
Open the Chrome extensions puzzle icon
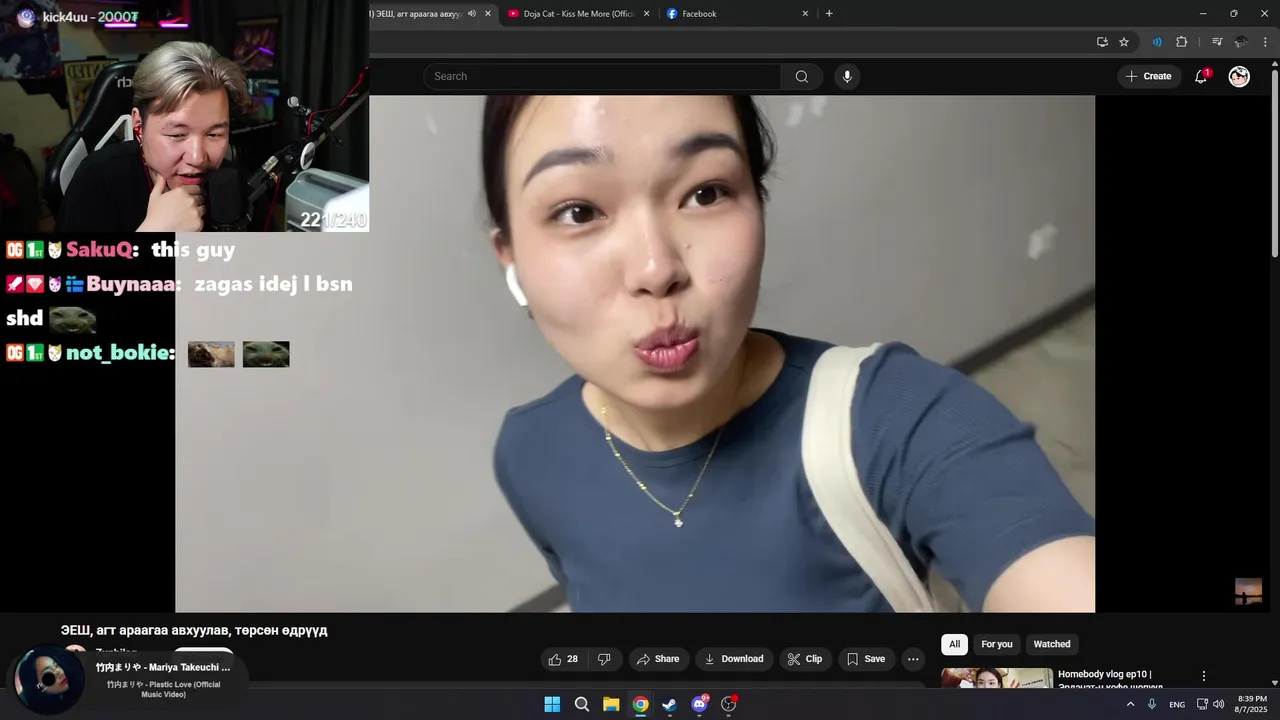[1182, 42]
